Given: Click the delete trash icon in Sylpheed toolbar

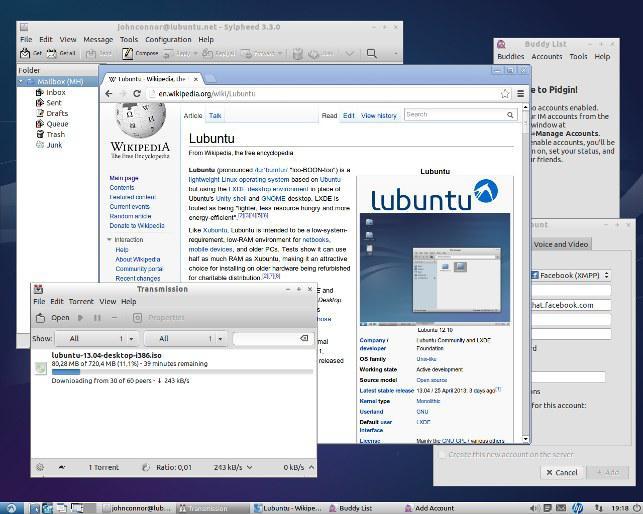Looking at the screenshot, I should point(298,53).
